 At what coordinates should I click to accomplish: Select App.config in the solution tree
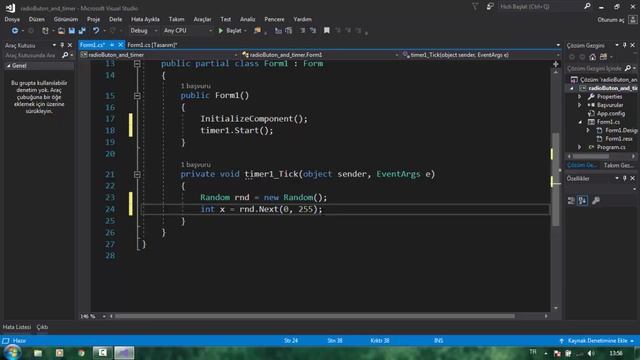610,113
